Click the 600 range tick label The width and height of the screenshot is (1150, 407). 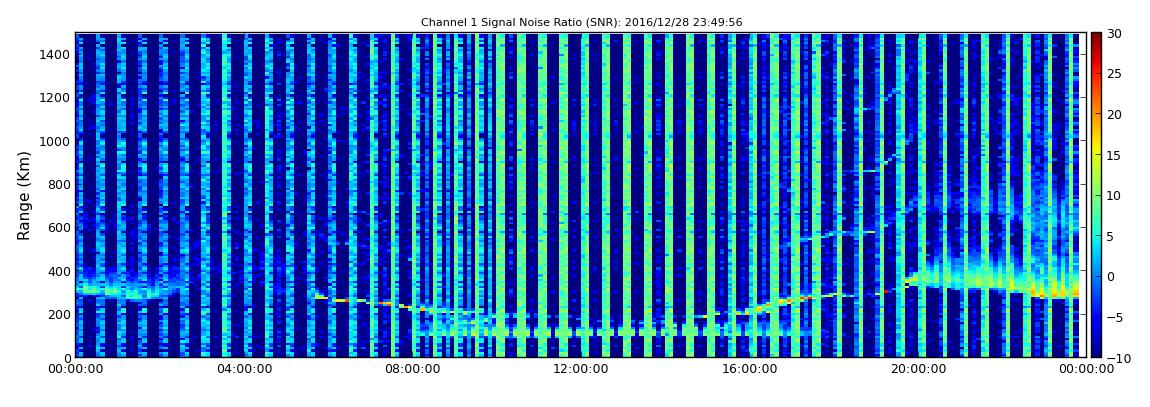tap(58, 227)
